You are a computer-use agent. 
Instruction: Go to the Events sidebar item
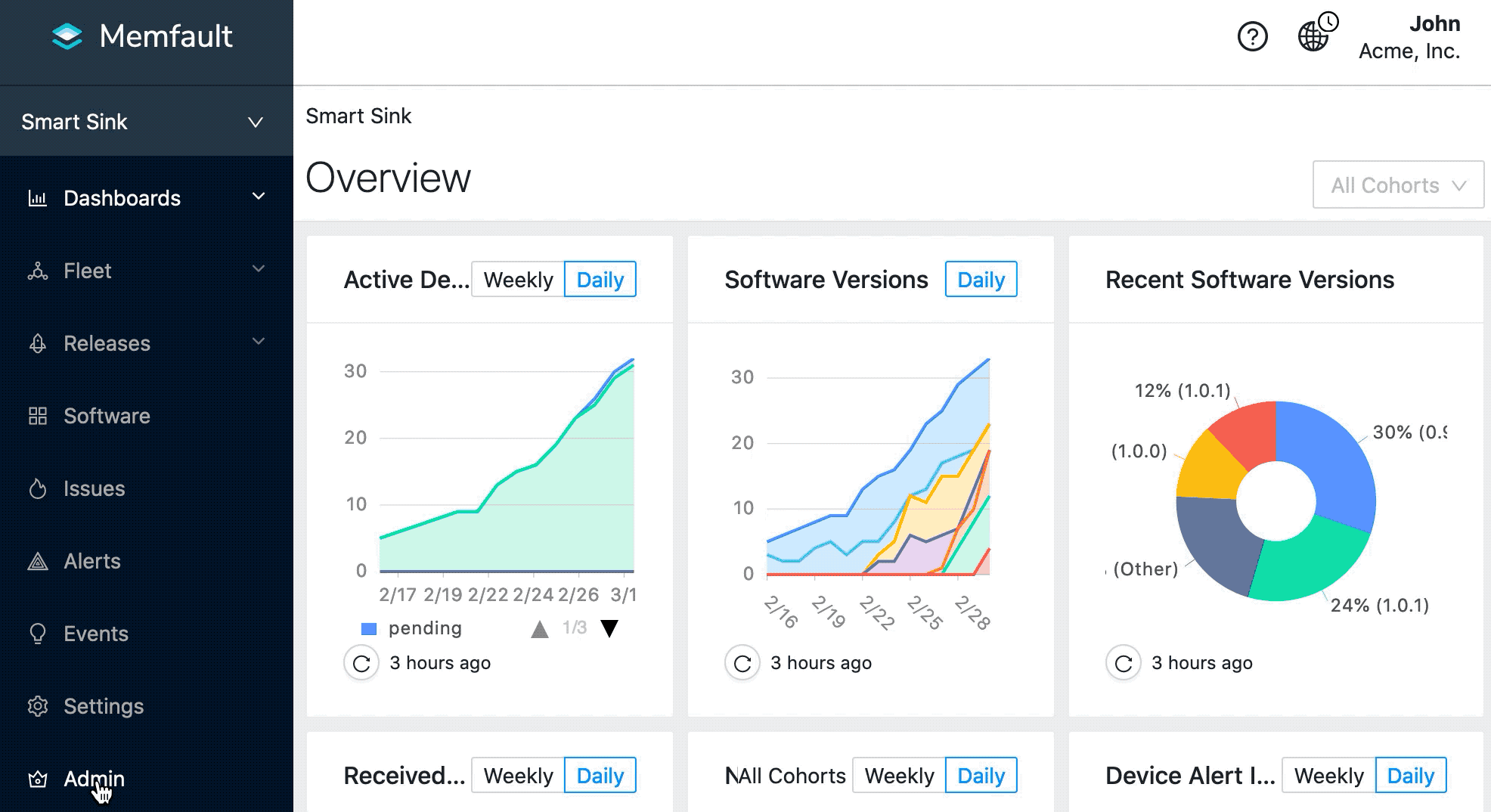pyautogui.click(x=95, y=634)
